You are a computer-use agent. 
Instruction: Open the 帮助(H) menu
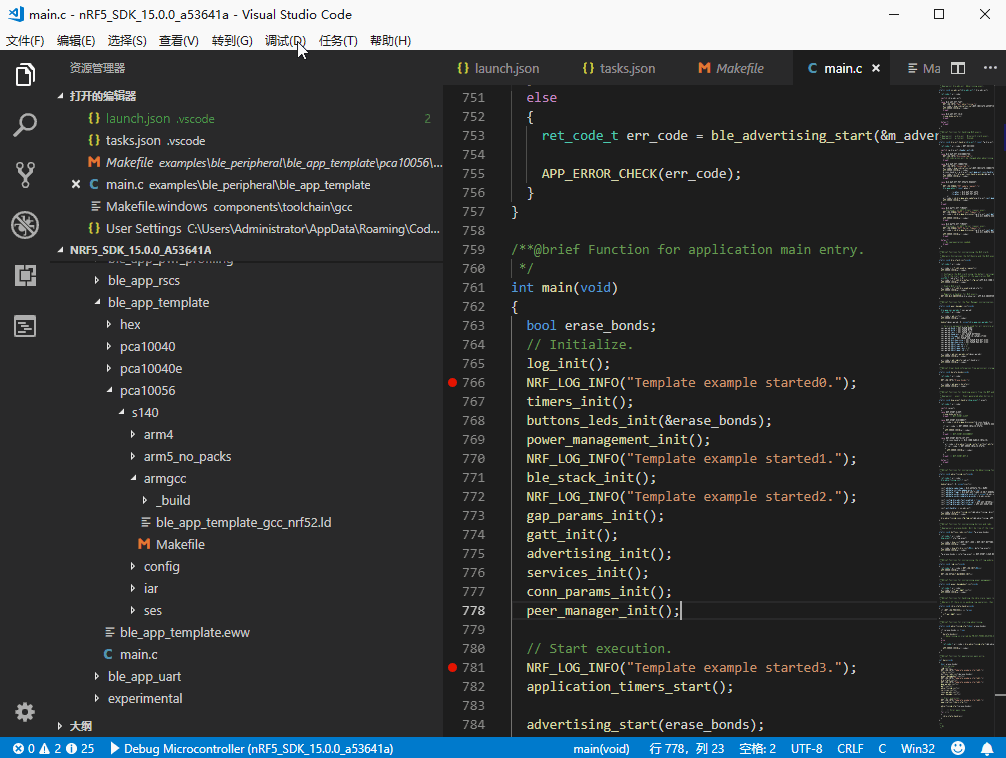pos(390,40)
